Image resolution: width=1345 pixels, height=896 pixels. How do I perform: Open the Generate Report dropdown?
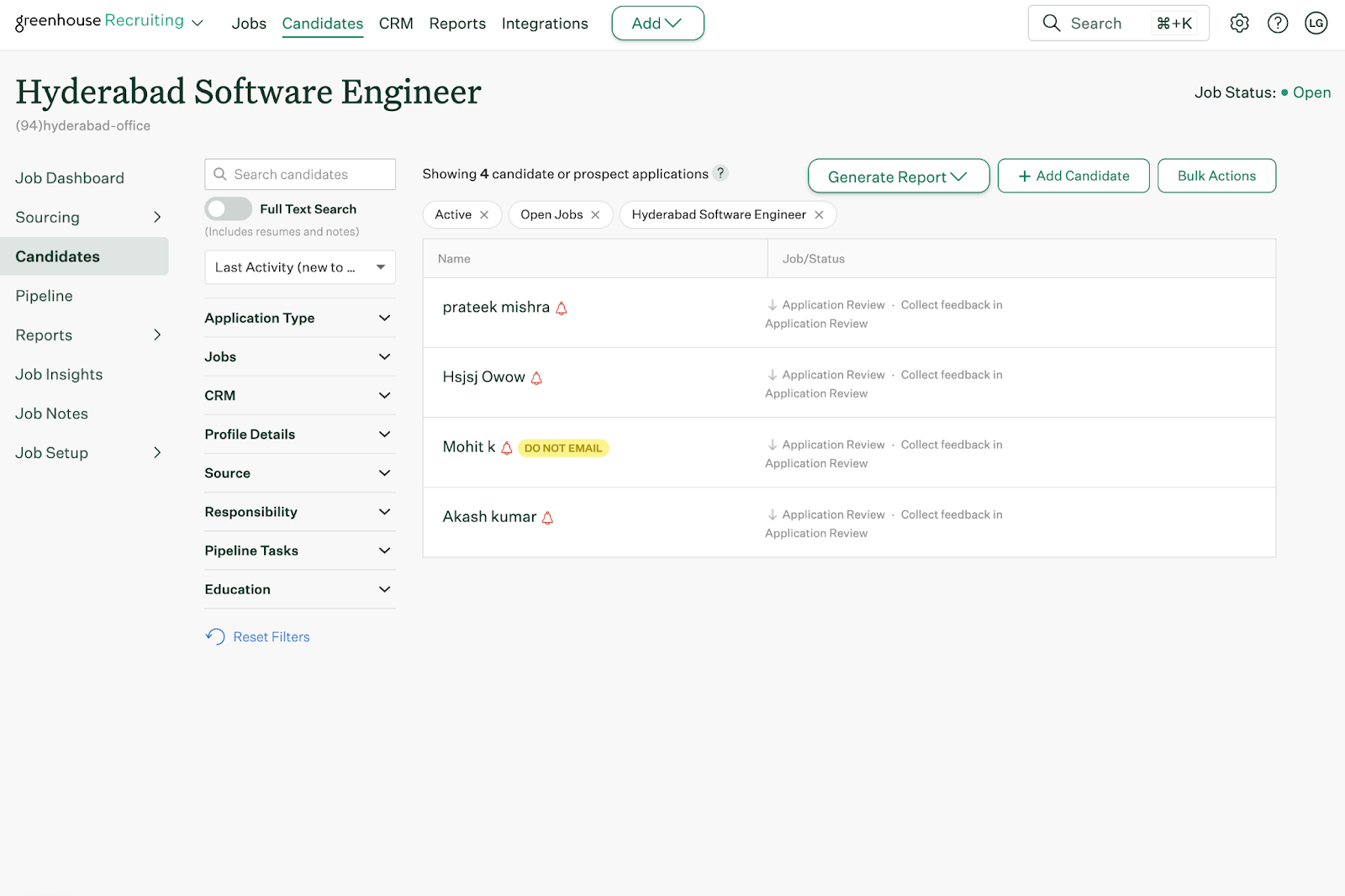[x=898, y=177]
